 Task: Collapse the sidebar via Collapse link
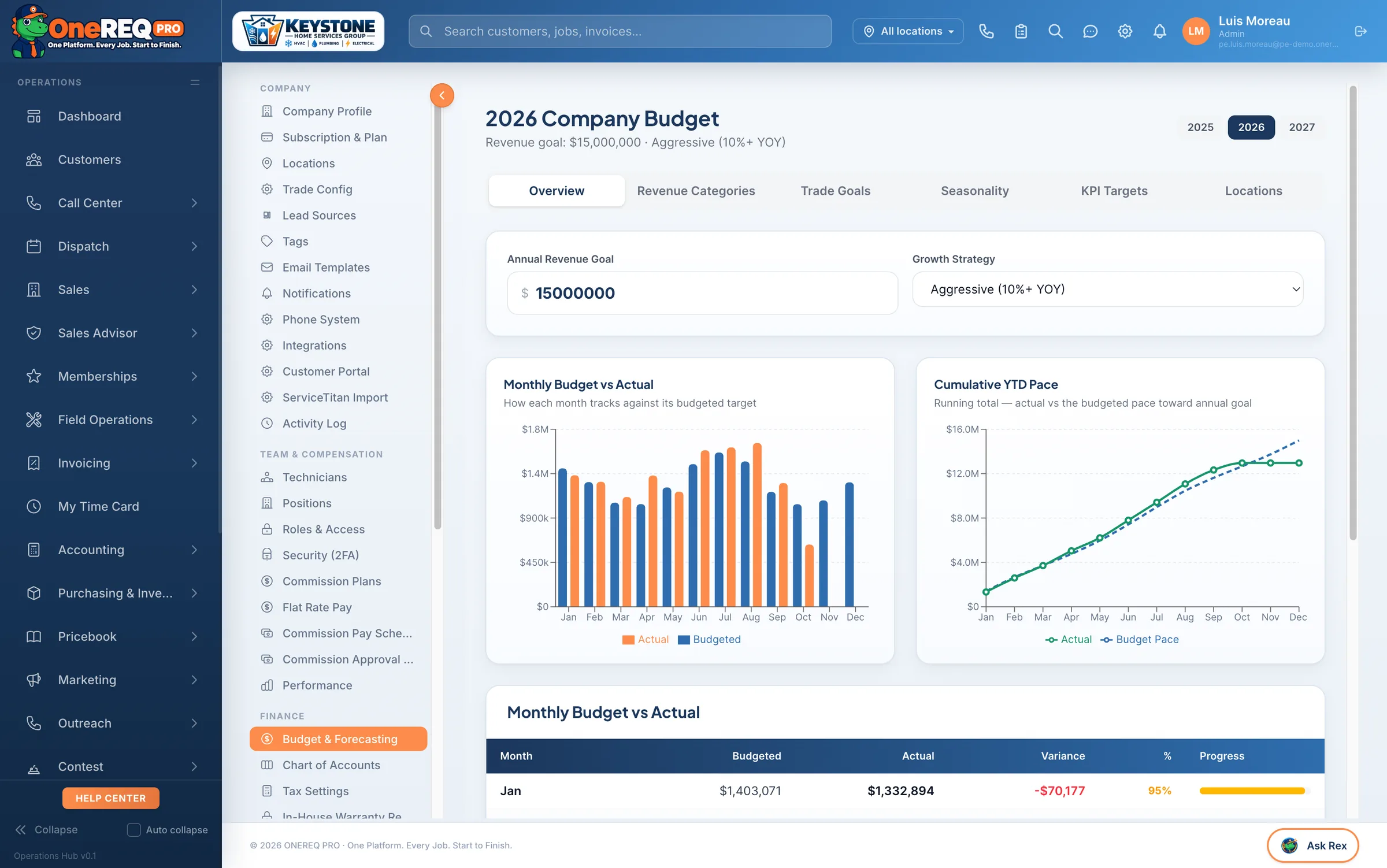pos(46,829)
